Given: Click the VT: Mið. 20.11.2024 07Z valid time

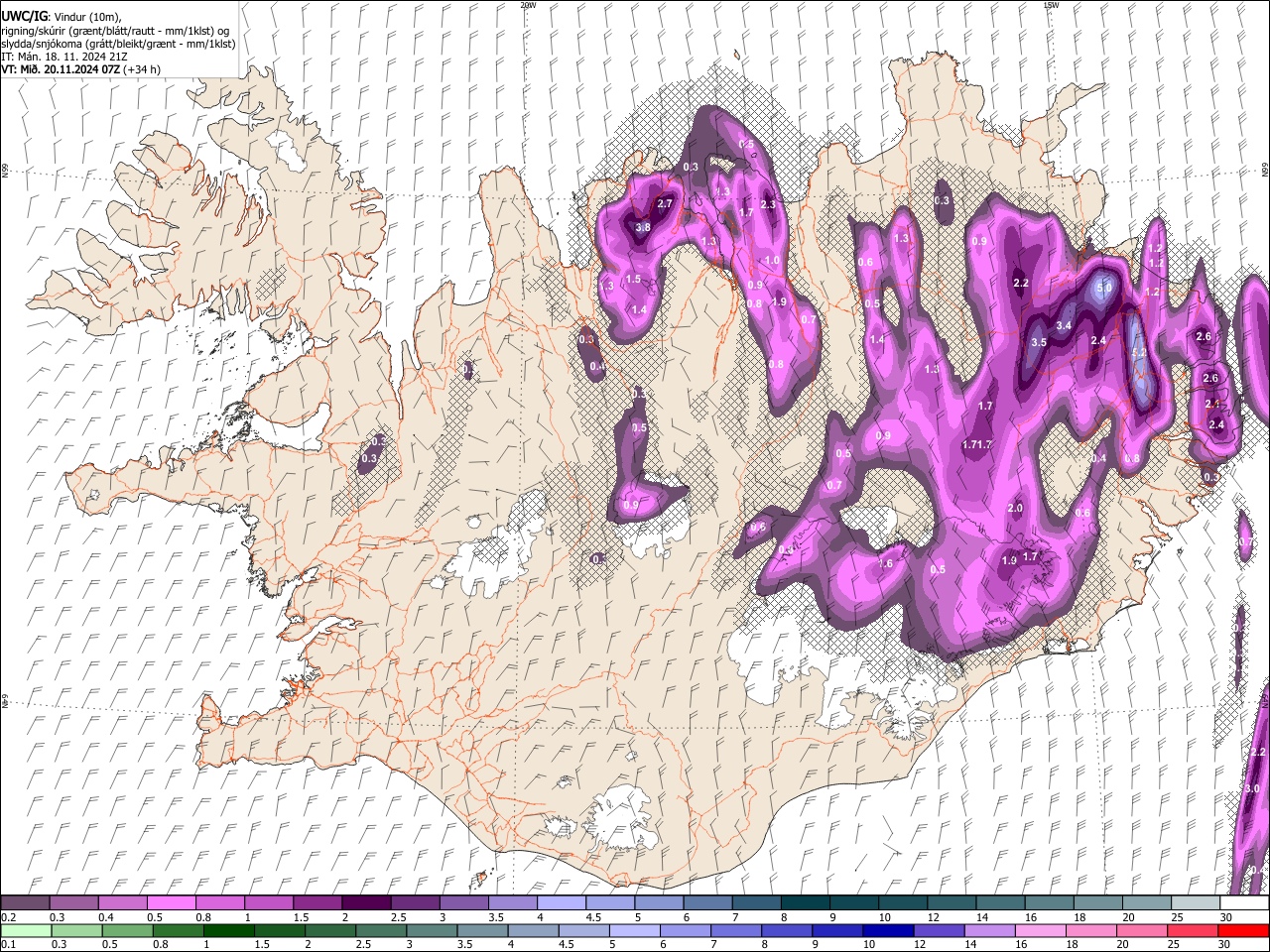Looking at the screenshot, I should coord(61,69).
